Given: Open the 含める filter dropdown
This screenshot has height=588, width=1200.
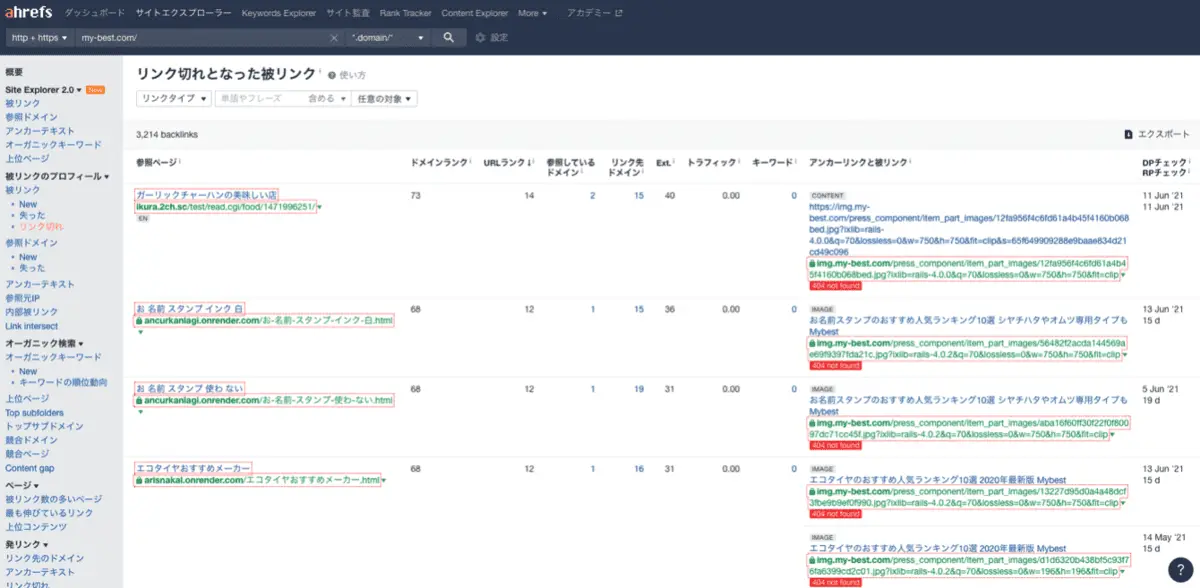Looking at the screenshot, I should [x=327, y=98].
